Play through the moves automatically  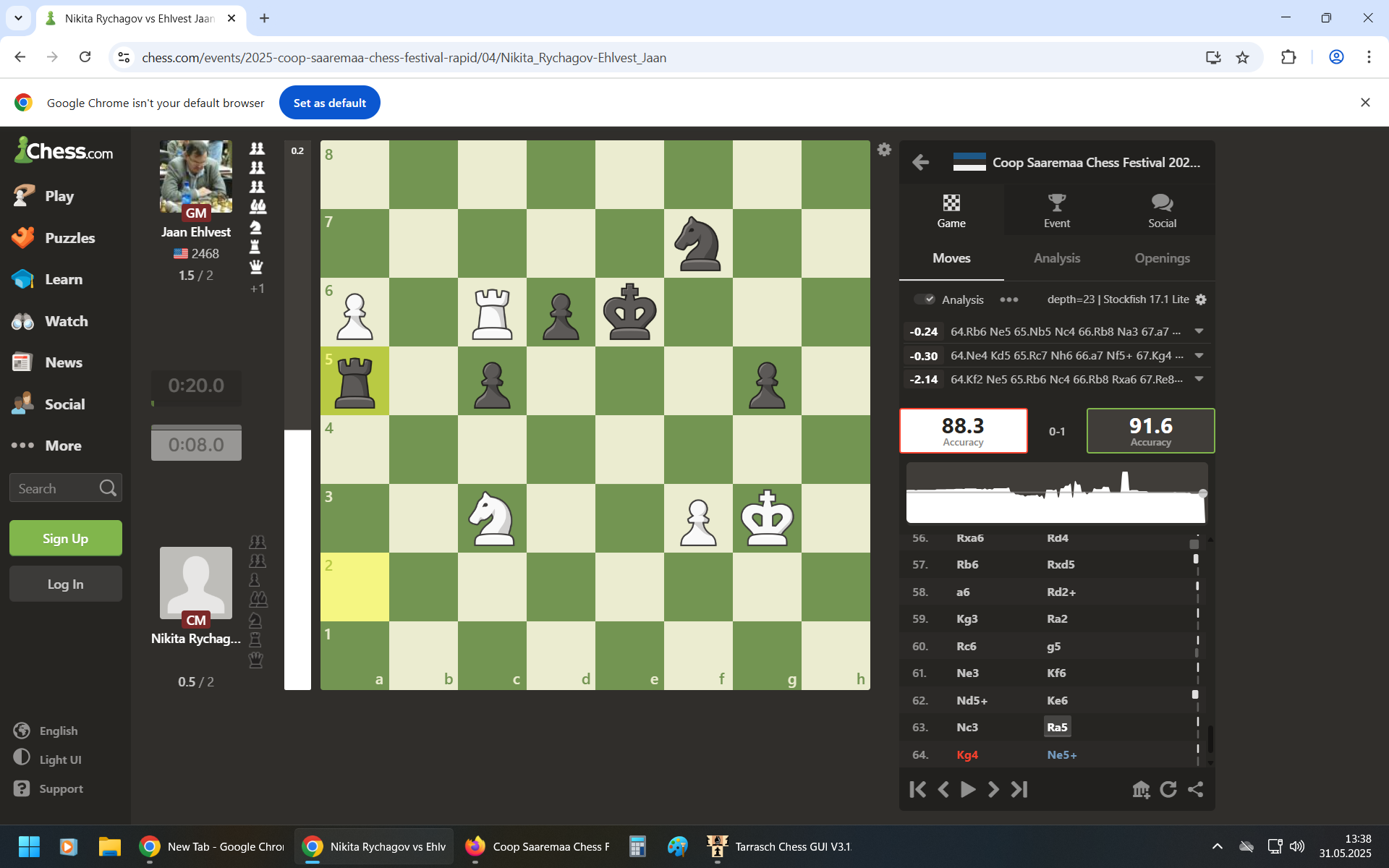pyautogui.click(x=968, y=789)
